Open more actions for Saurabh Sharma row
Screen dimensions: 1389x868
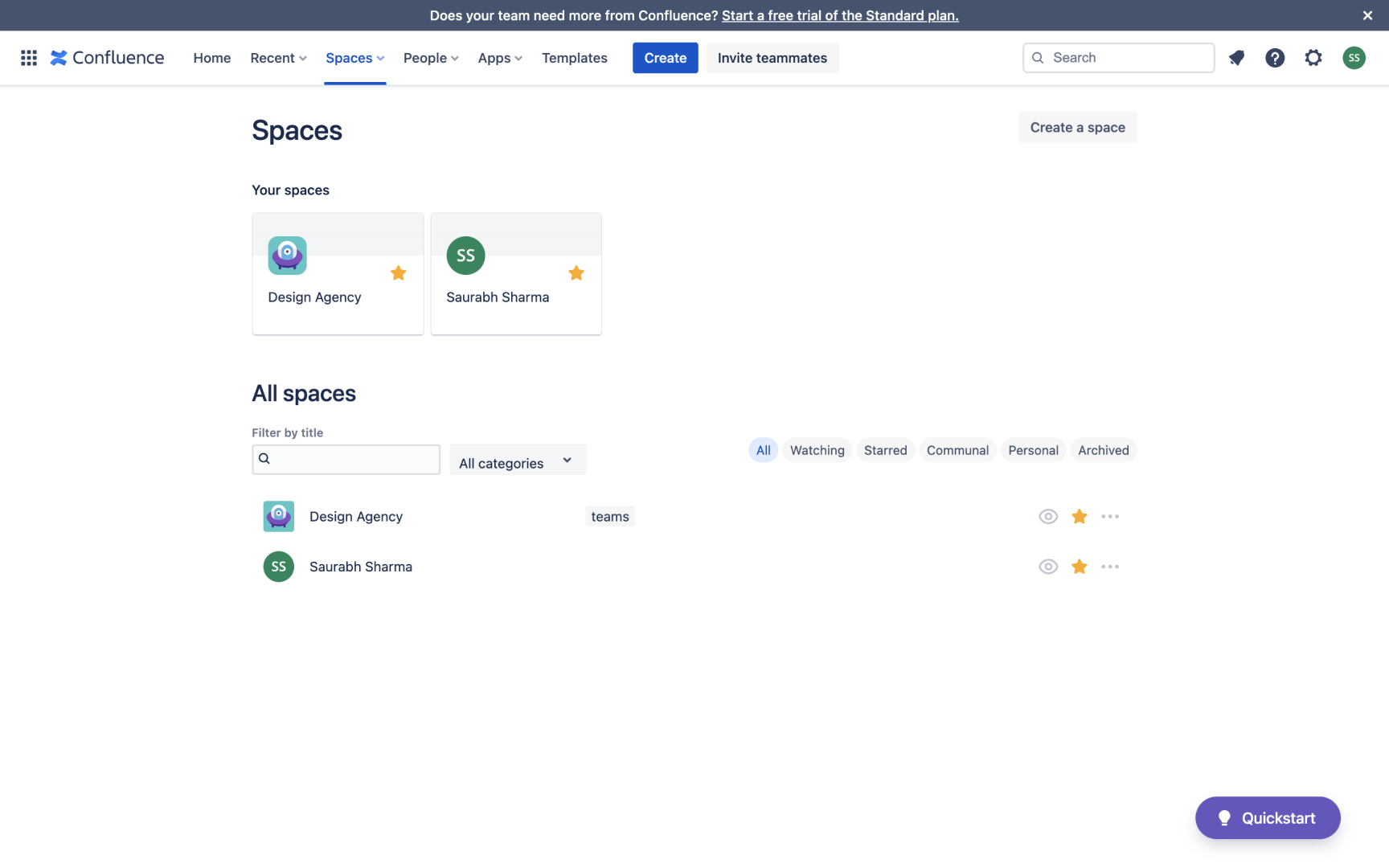click(x=1110, y=567)
